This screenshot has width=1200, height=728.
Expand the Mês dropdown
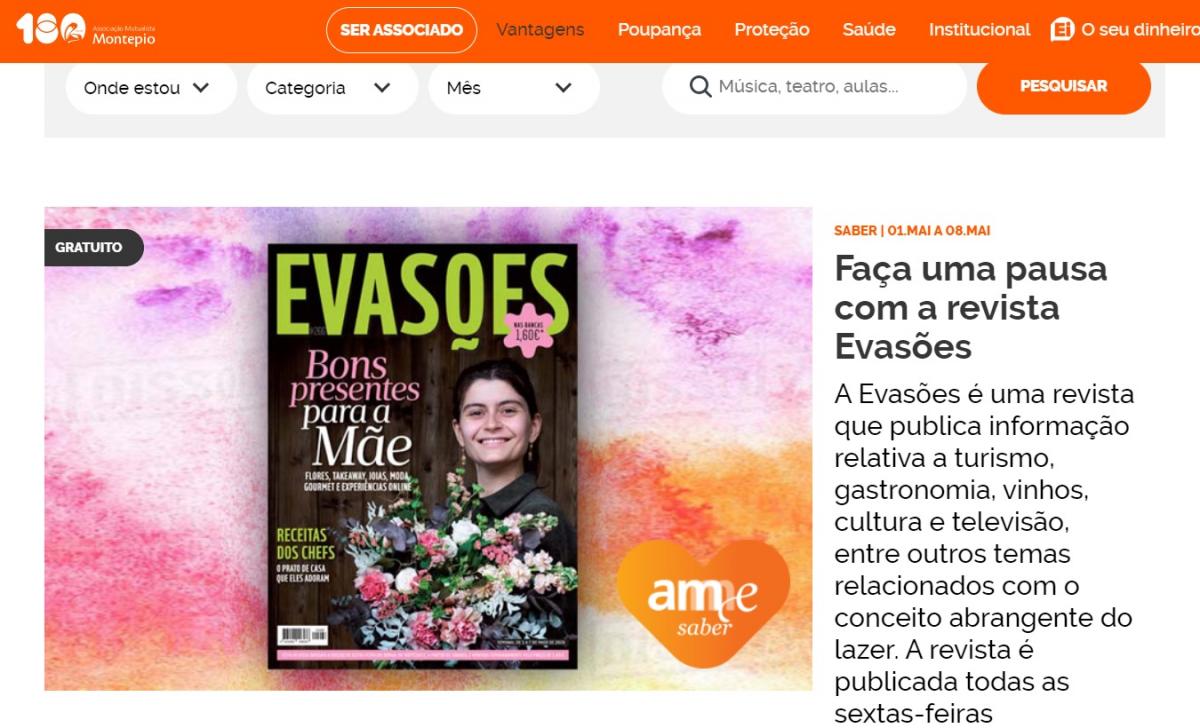[514, 88]
